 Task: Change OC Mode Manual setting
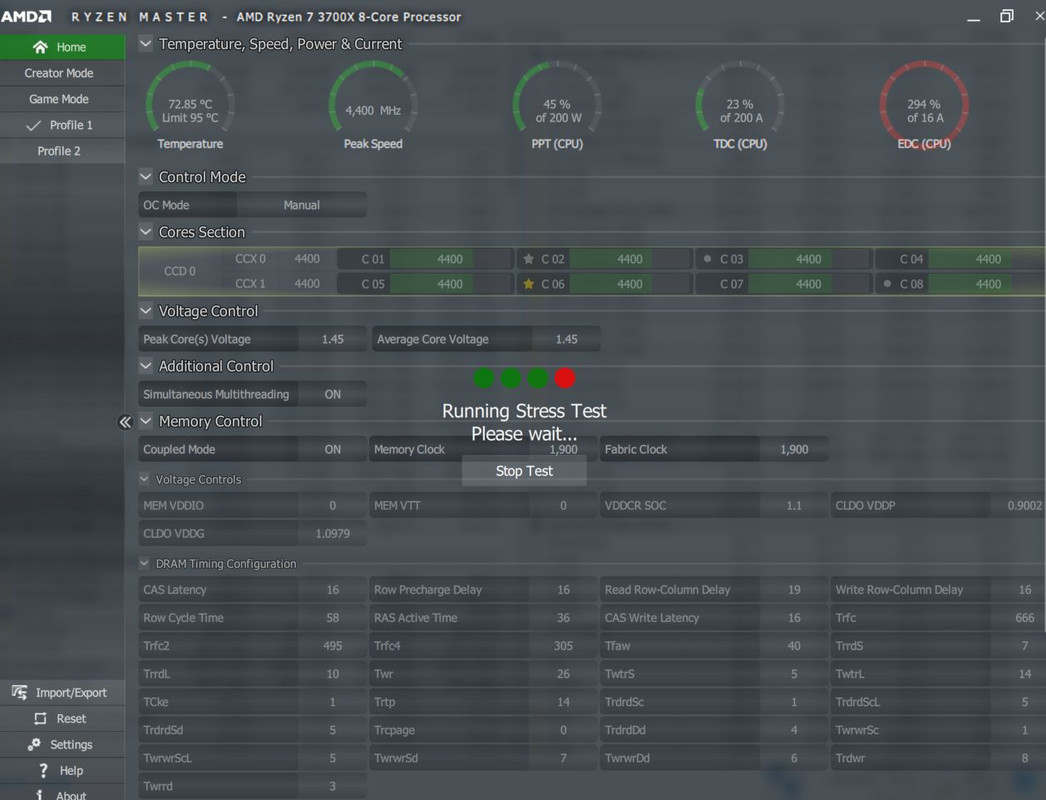tap(302, 206)
